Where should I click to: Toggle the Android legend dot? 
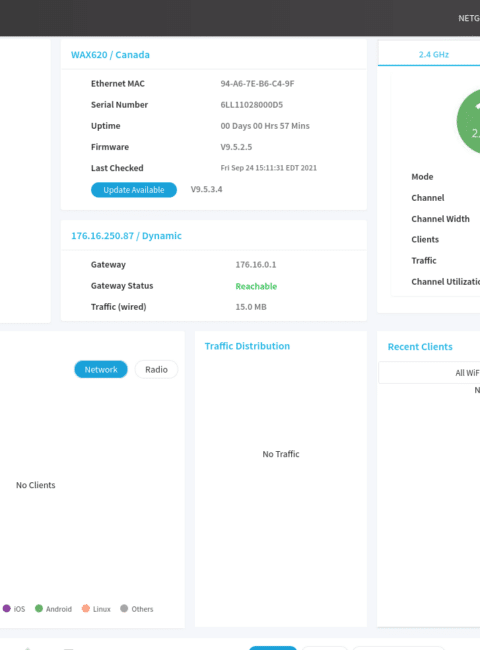[x=39, y=609]
